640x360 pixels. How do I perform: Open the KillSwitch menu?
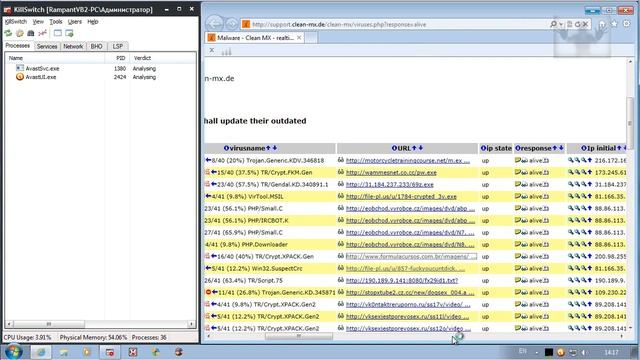coord(16,22)
